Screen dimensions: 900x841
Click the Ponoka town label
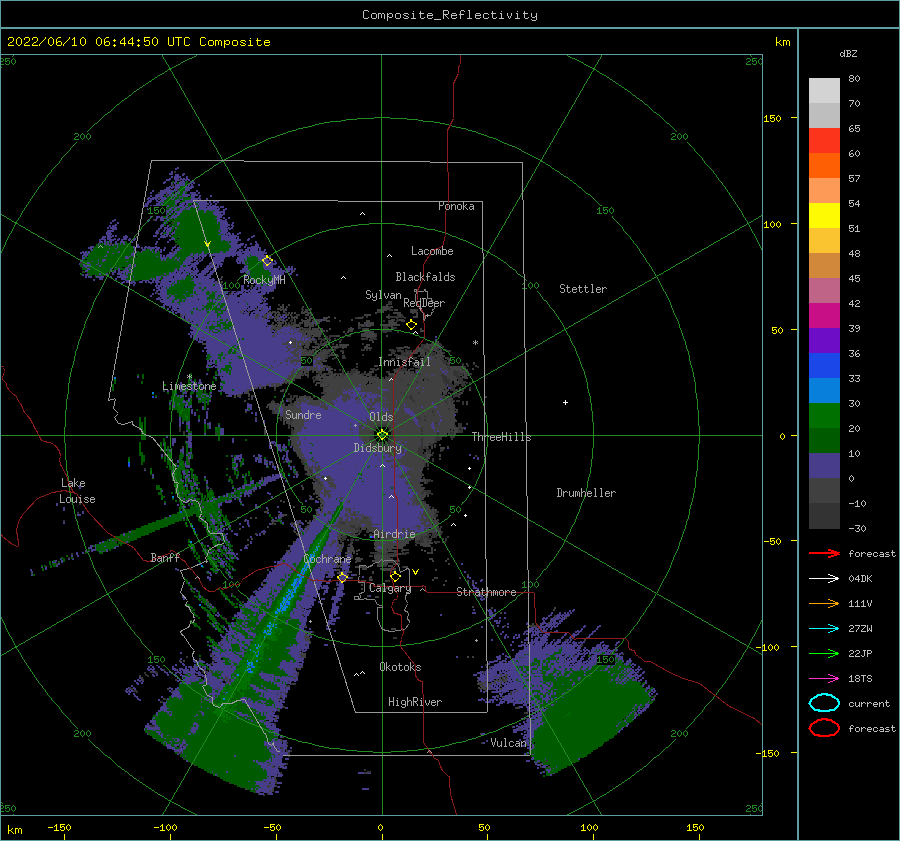coord(456,206)
